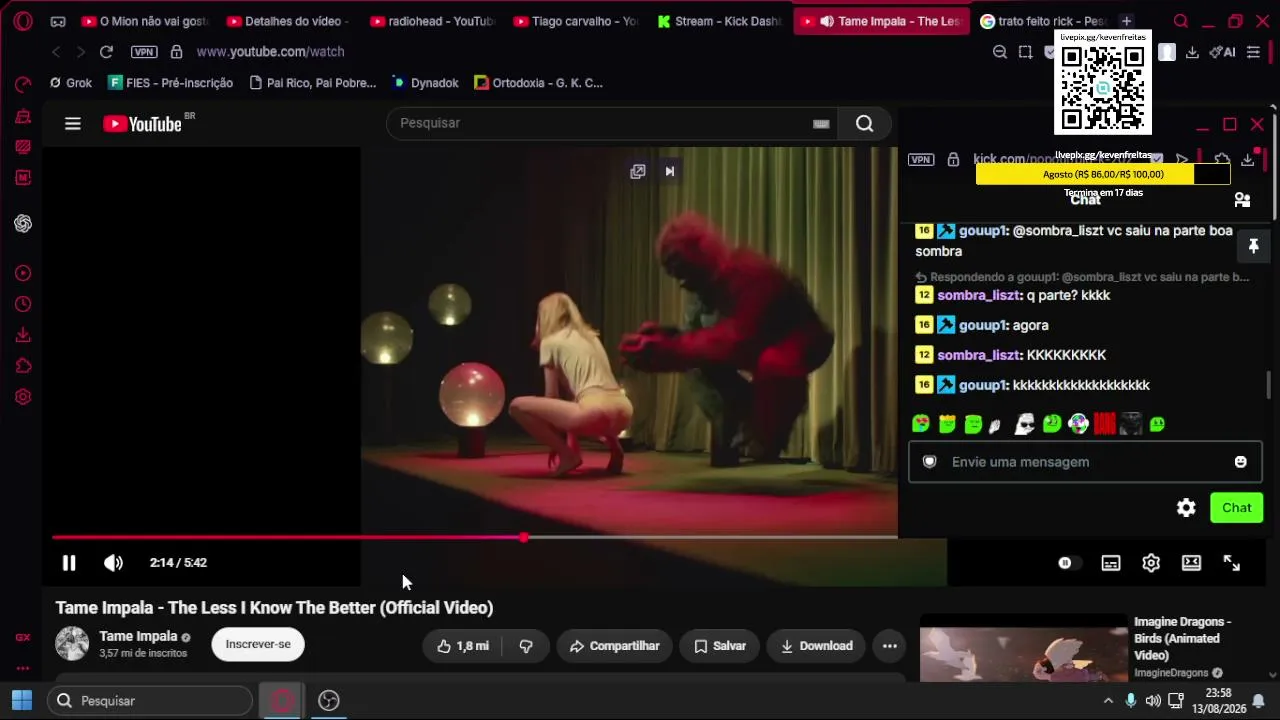Open a new tab with the plus button
This screenshot has width=1280, height=720.
point(1126,21)
